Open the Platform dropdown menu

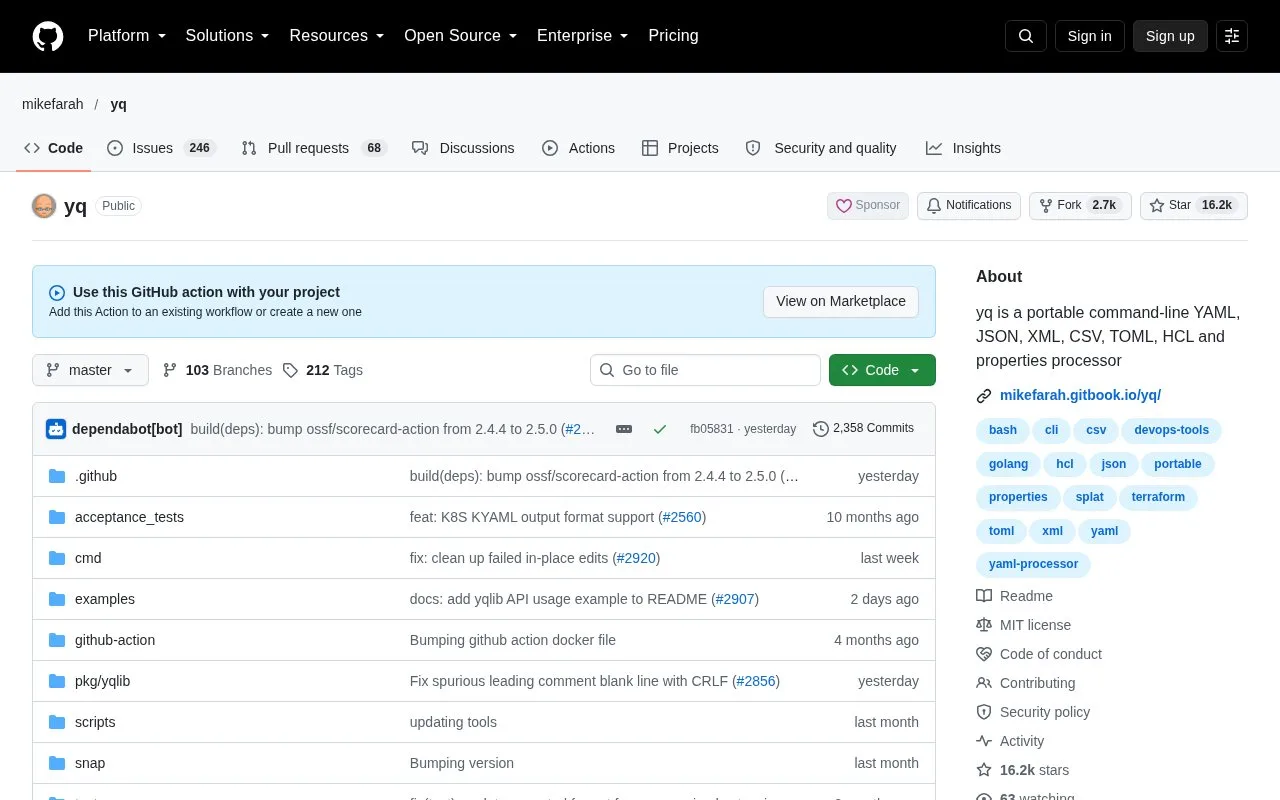pyautogui.click(x=126, y=36)
